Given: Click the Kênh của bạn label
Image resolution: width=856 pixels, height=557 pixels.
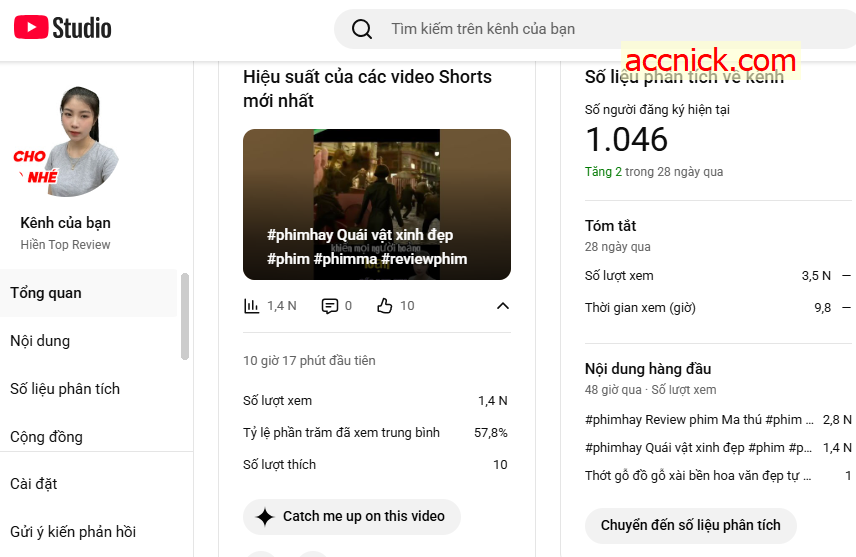Looking at the screenshot, I should click(x=66, y=223).
